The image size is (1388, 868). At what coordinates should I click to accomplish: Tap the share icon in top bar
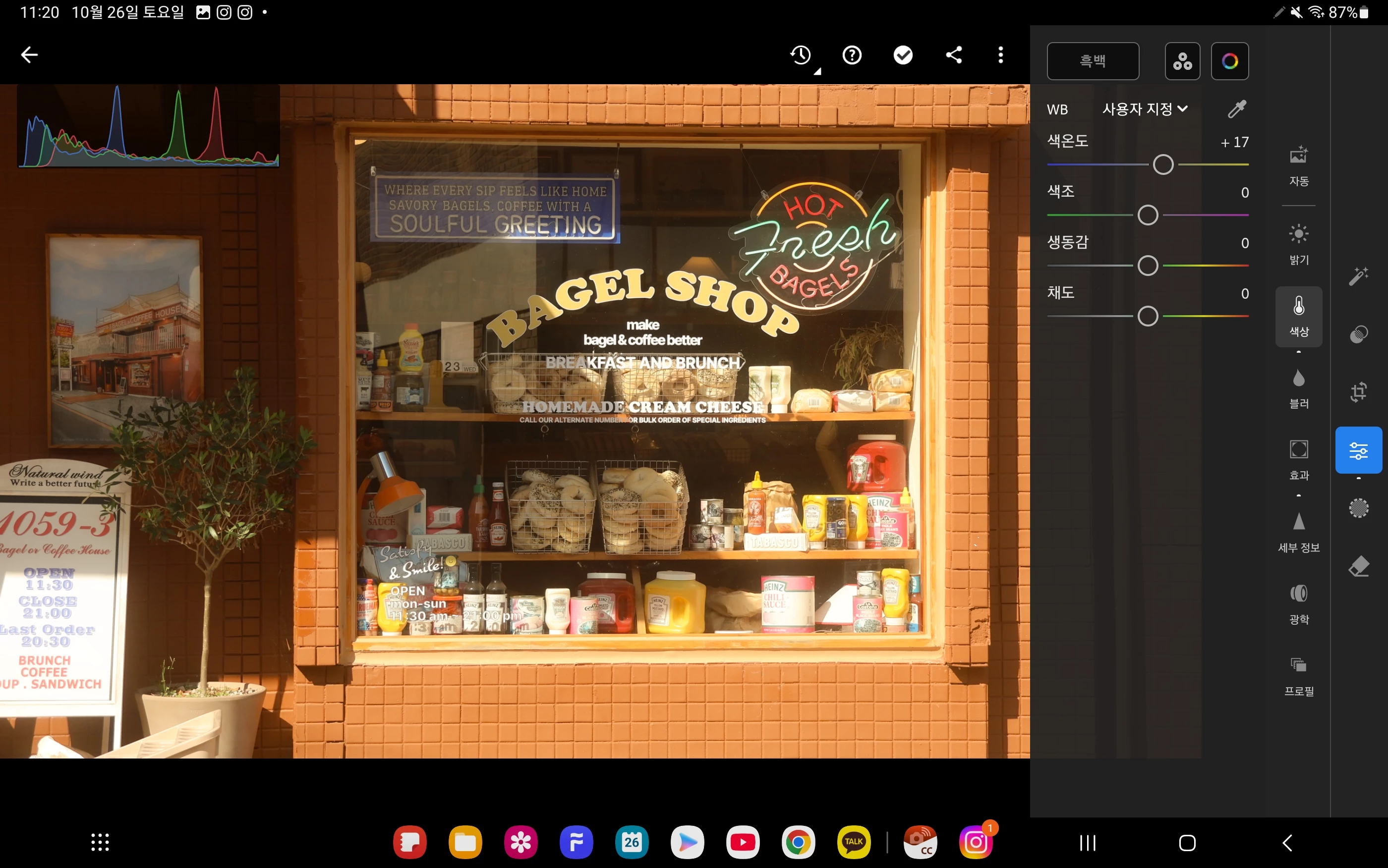click(954, 55)
